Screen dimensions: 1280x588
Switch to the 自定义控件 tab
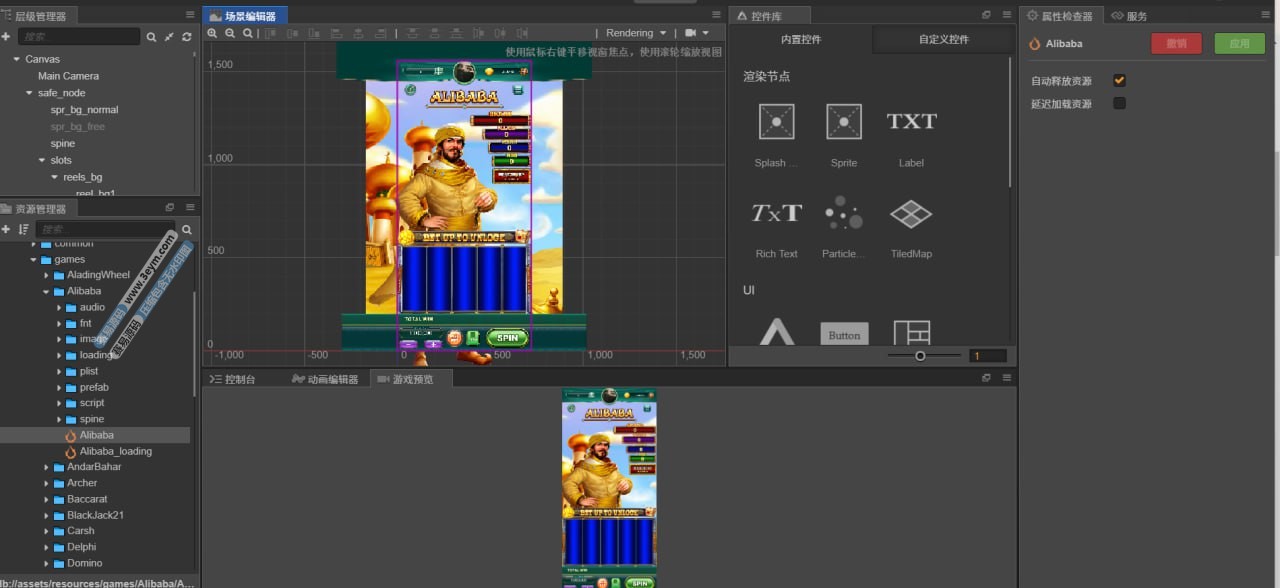click(x=943, y=39)
